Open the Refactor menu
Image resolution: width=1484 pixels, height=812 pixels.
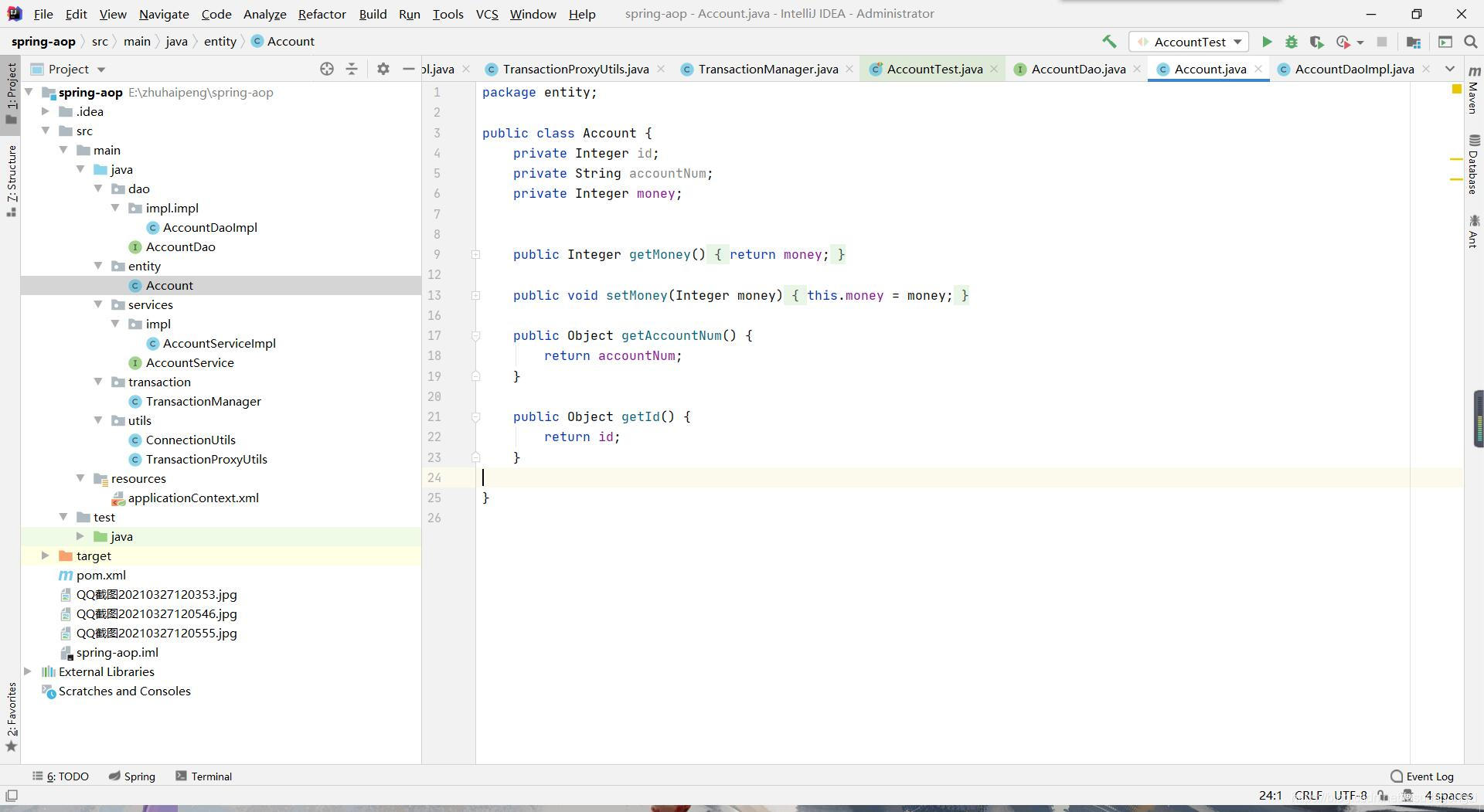[x=322, y=14]
